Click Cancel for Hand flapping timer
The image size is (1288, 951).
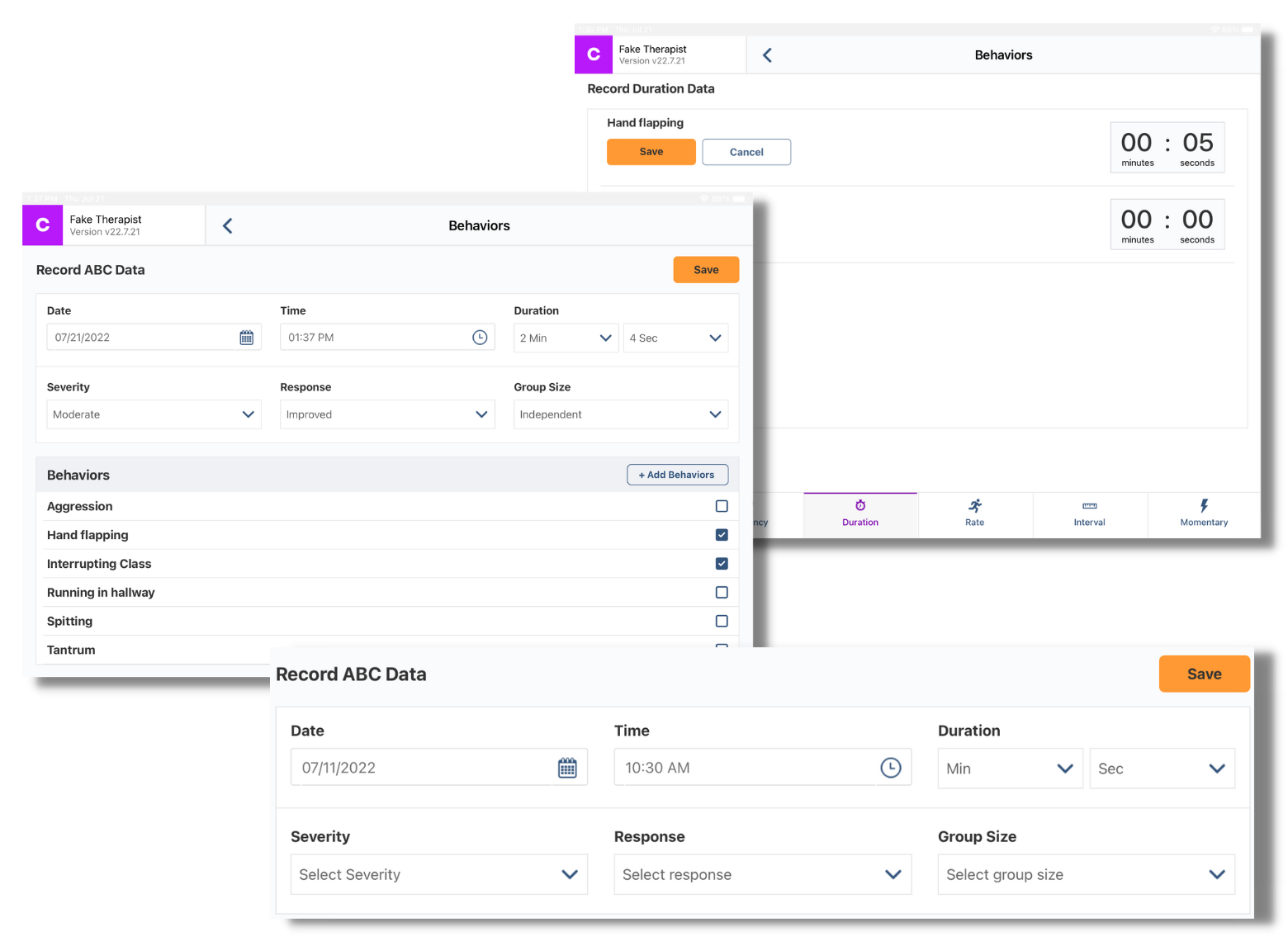[746, 152]
